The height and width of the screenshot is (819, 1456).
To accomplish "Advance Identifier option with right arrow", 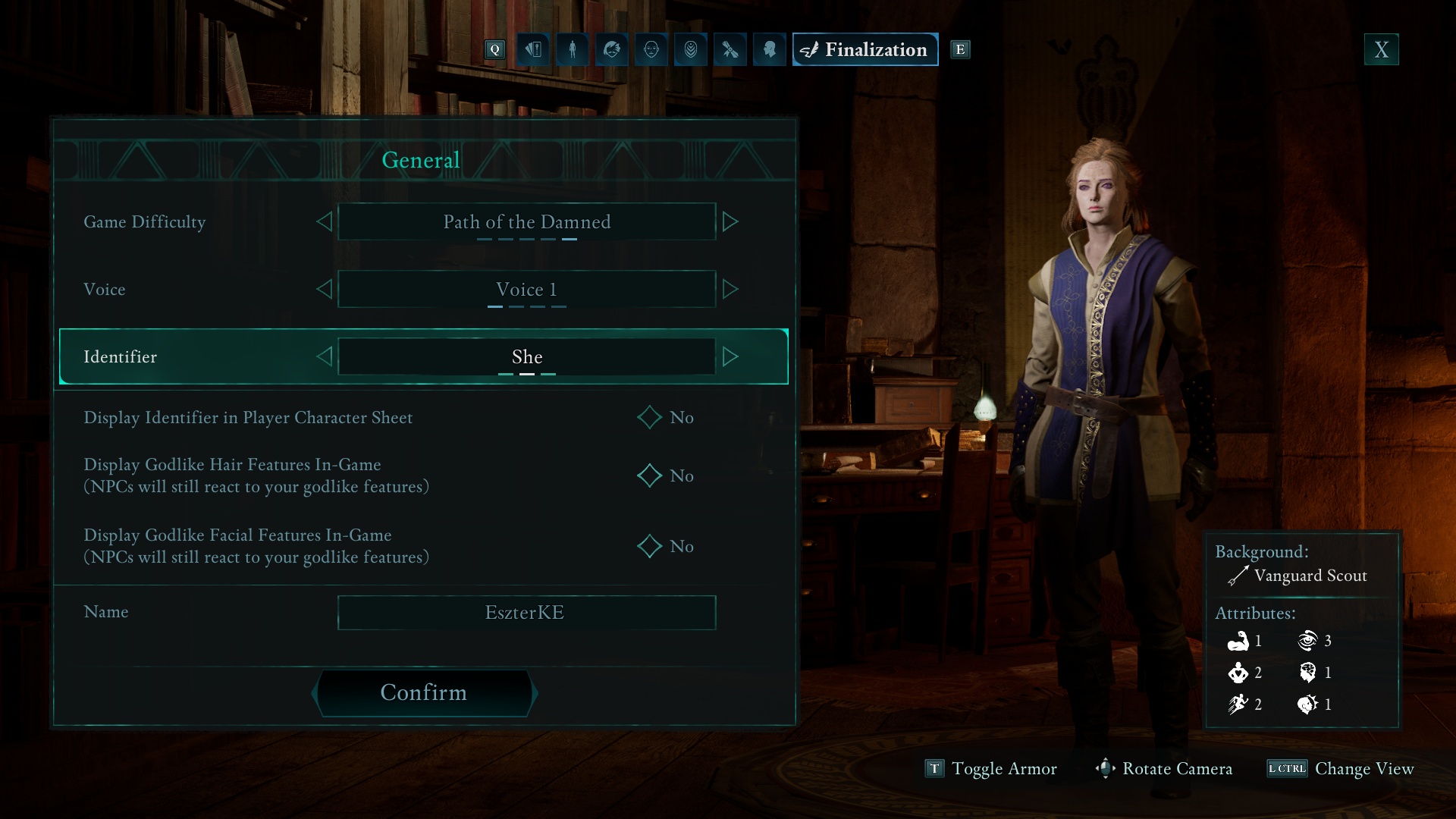I will (x=730, y=356).
